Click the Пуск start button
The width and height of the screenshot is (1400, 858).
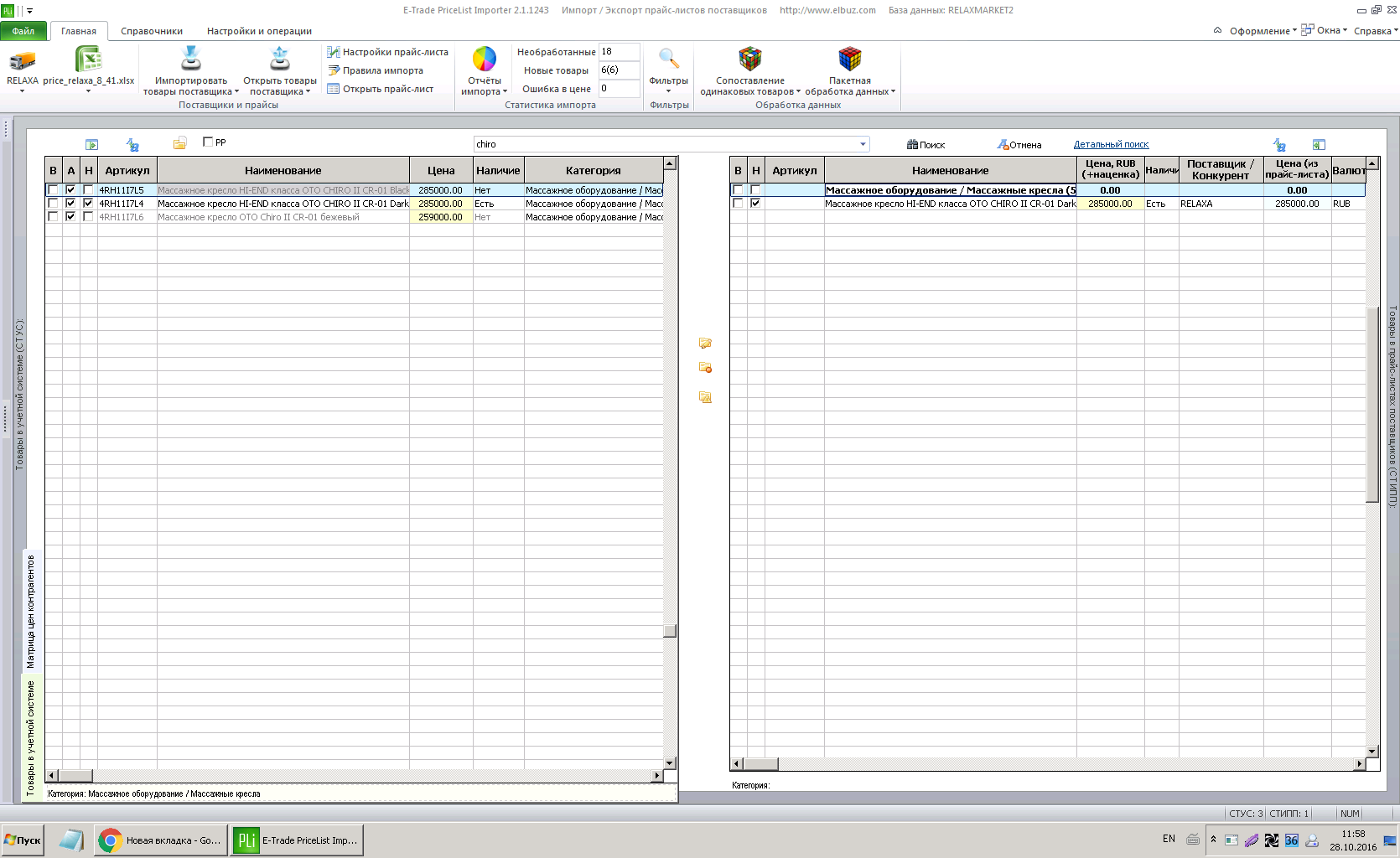coord(23,840)
